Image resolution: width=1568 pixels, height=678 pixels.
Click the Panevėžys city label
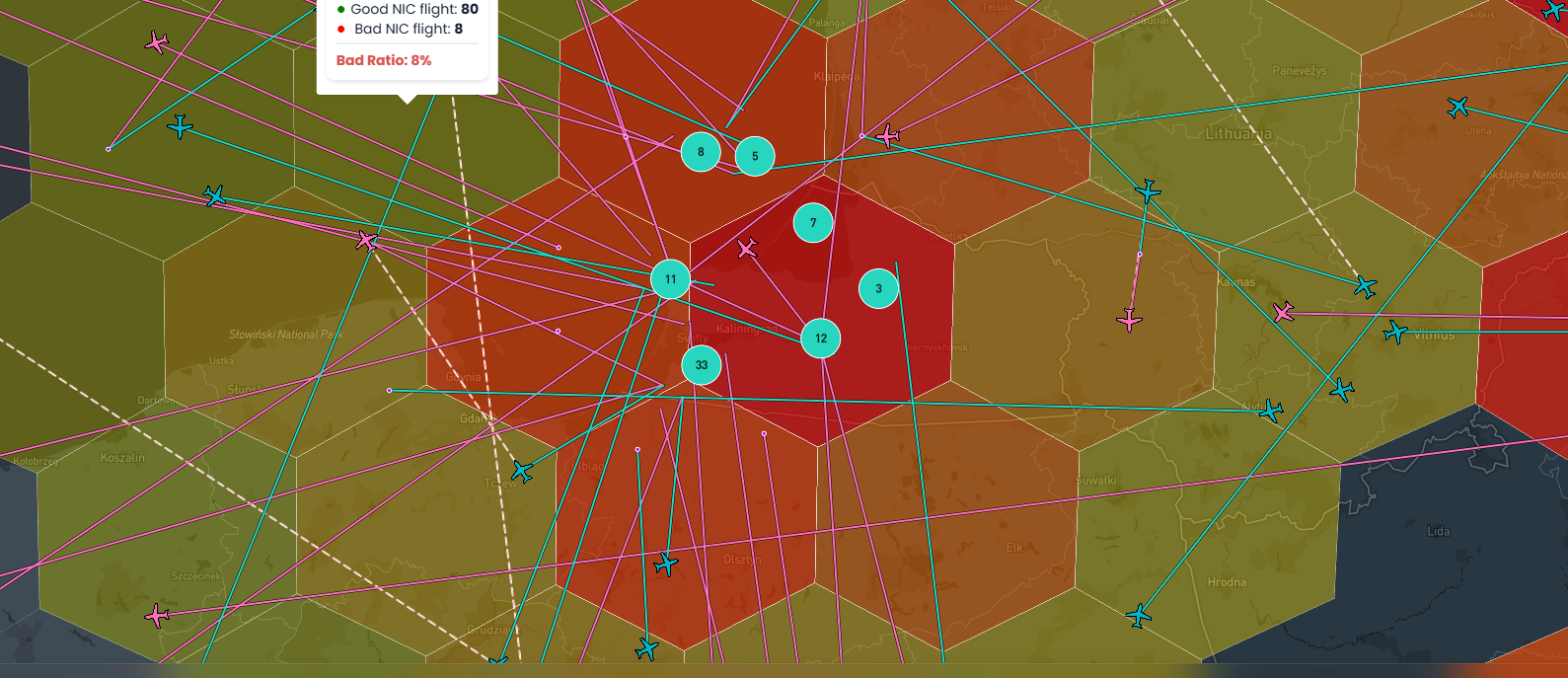pos(1300,71)
